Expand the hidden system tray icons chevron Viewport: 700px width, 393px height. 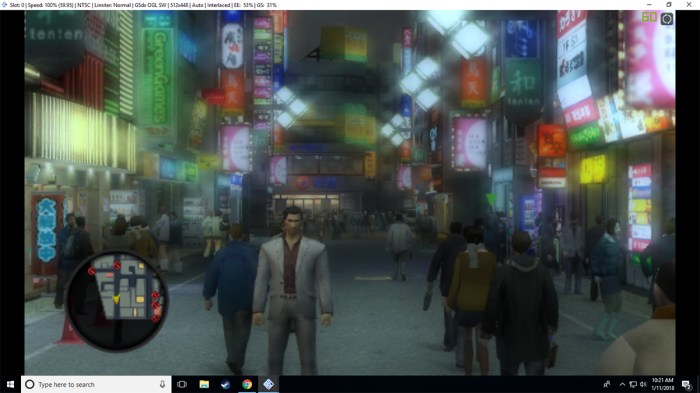[x=622, y=384]
